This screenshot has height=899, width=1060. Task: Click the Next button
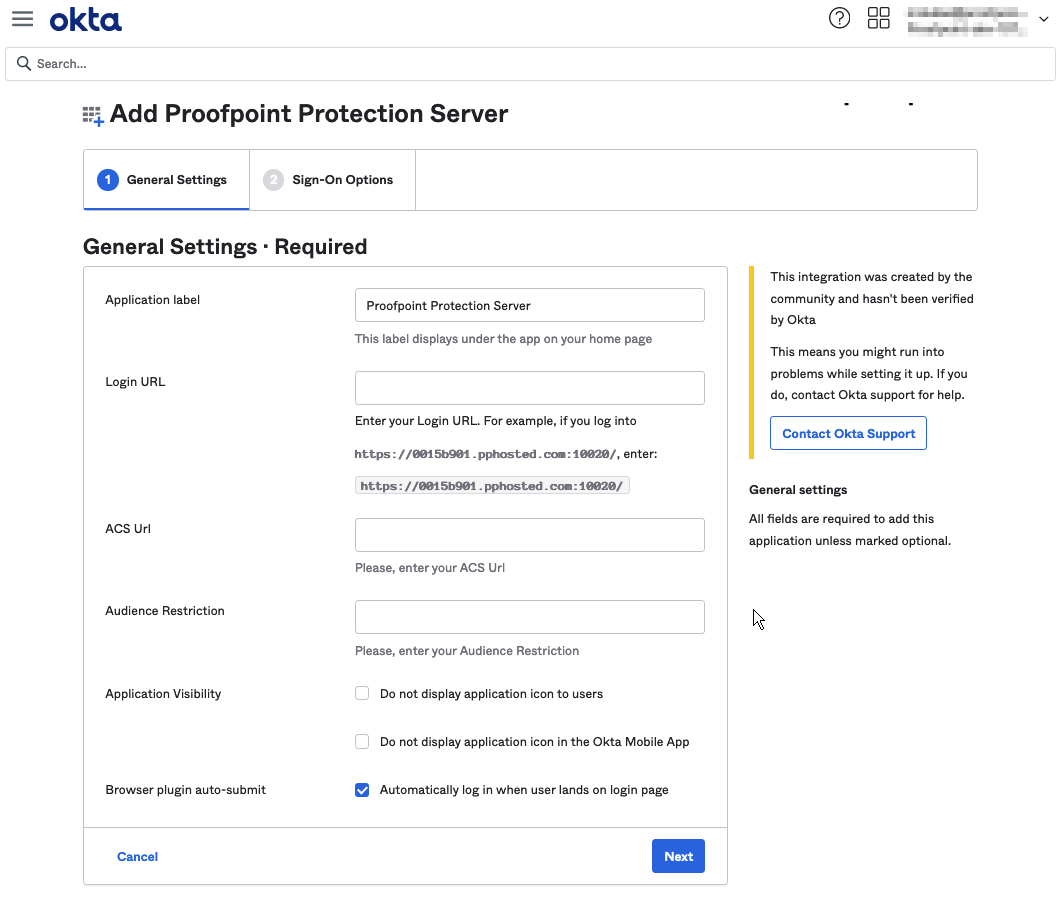(678, 856)
